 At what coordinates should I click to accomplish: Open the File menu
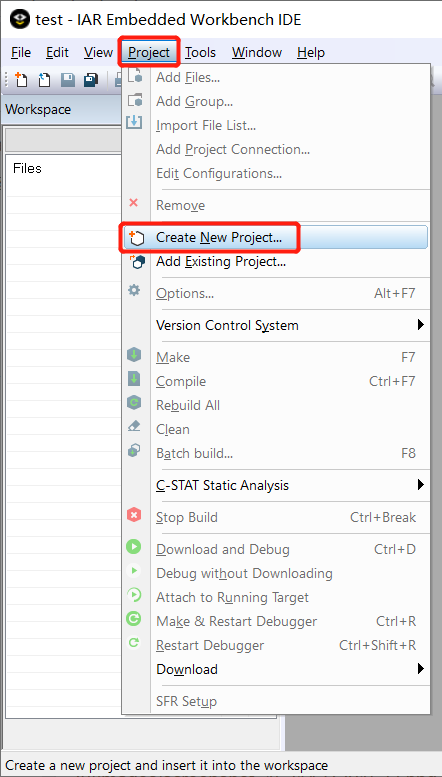(21, 53)
